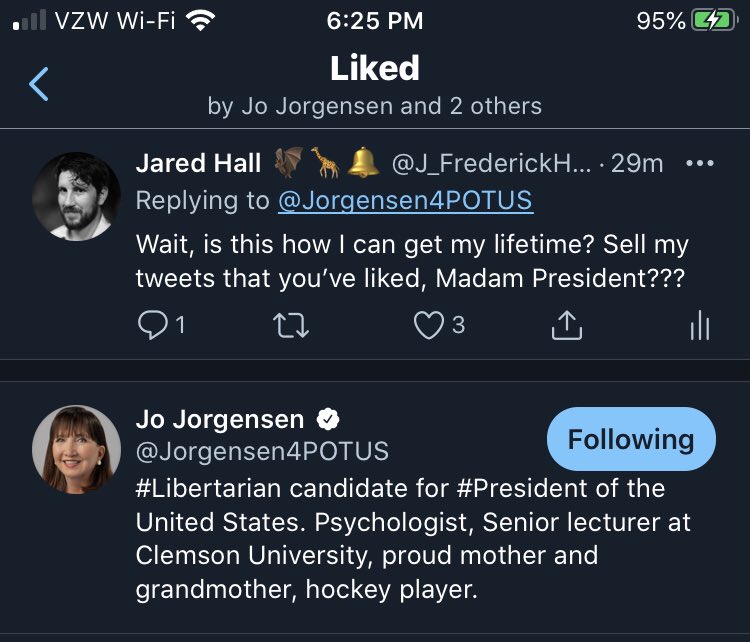Open @Jorgensen4POTUS reply mention link
Image resolution: width=750 pixels, height=642 pixels.
click(x=405, y=201)
